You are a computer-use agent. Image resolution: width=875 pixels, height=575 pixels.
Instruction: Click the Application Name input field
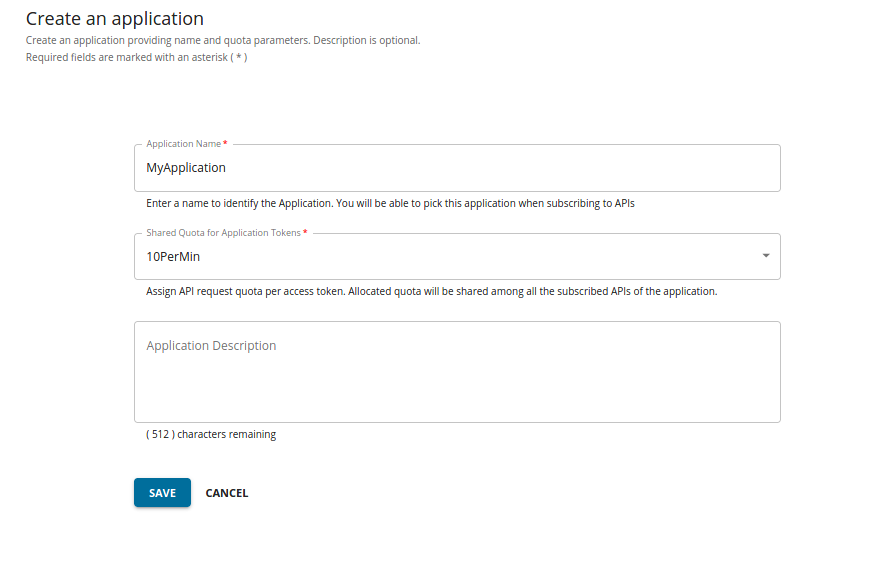(x=456, y=168)
